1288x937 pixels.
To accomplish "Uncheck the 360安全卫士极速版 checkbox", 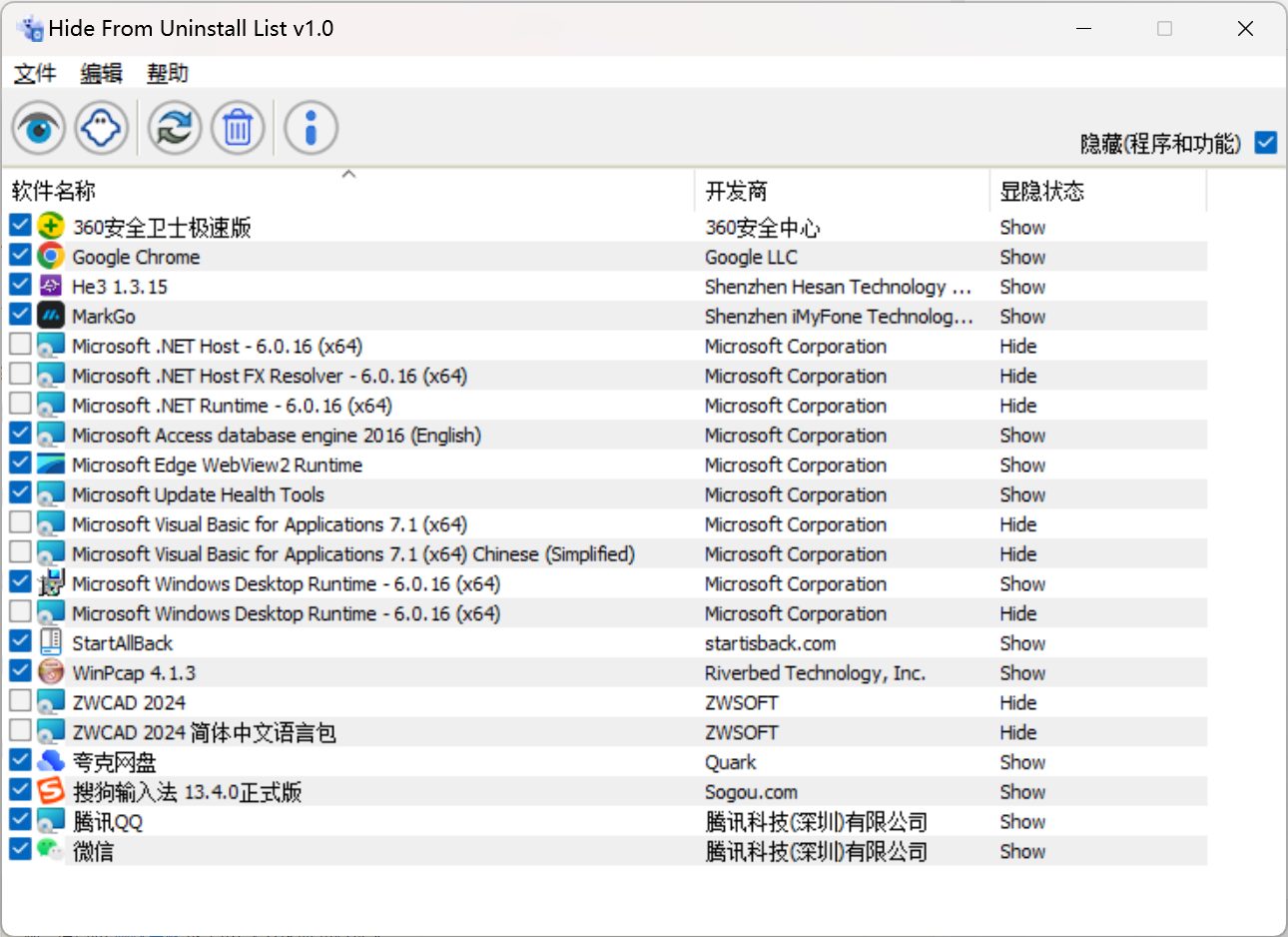I will [20, 225].
